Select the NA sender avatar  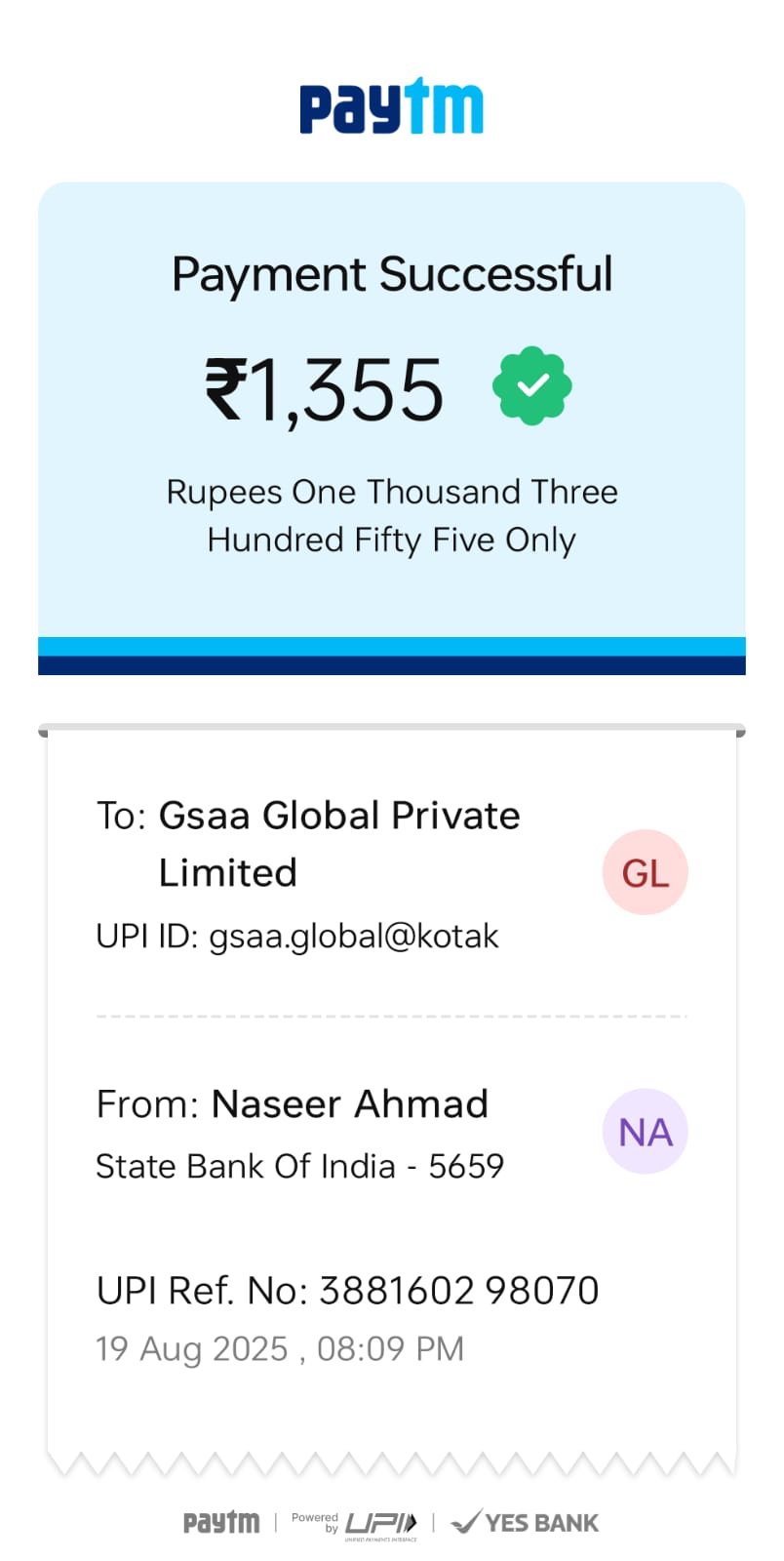(645, 1132)
